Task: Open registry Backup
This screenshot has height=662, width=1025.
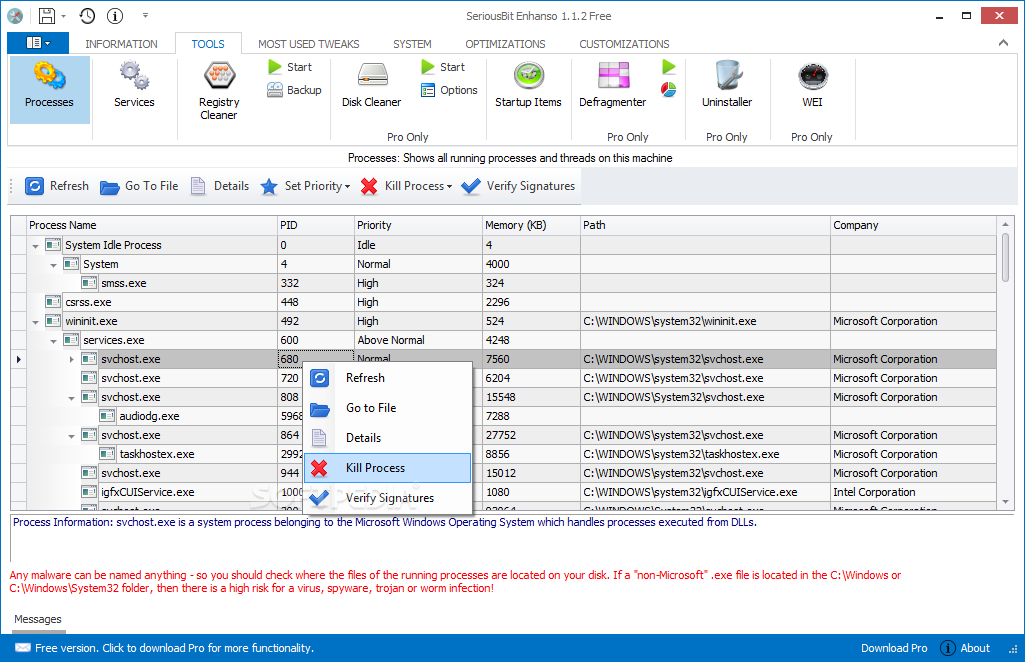Action: point(294,90)
